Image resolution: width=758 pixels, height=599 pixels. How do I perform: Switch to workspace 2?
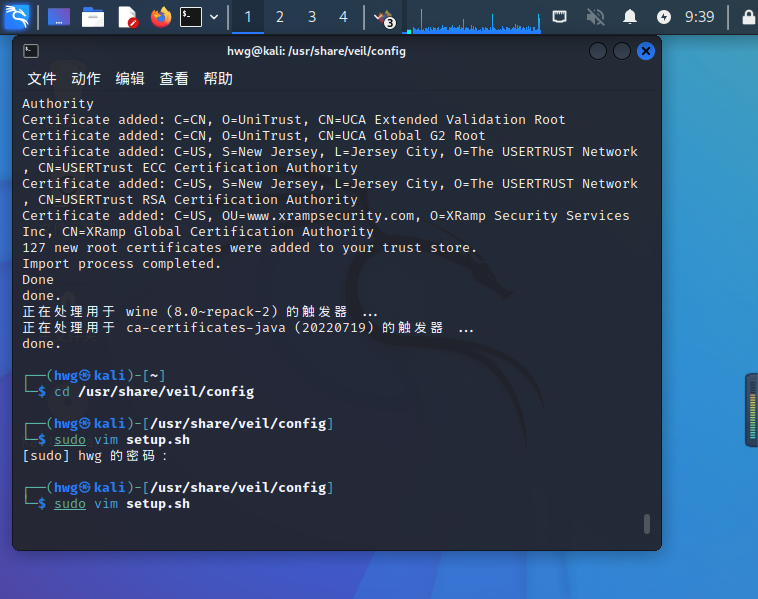point(280,17)
